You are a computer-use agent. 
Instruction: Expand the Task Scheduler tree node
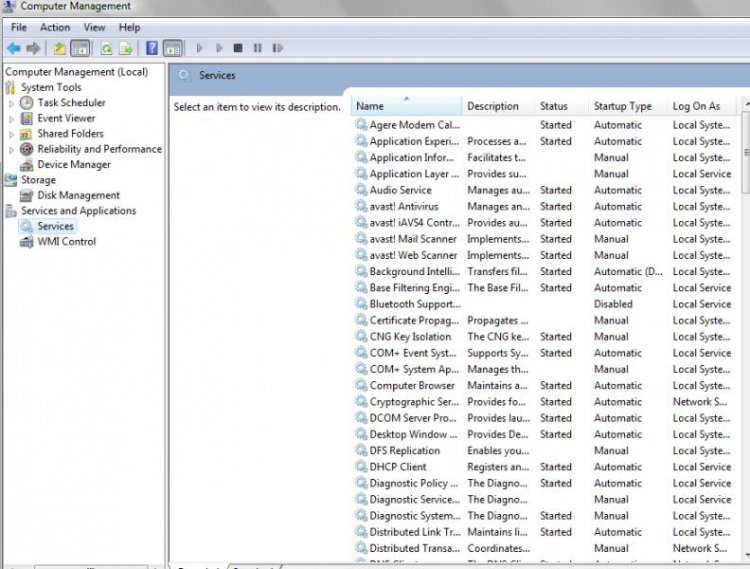11,103
